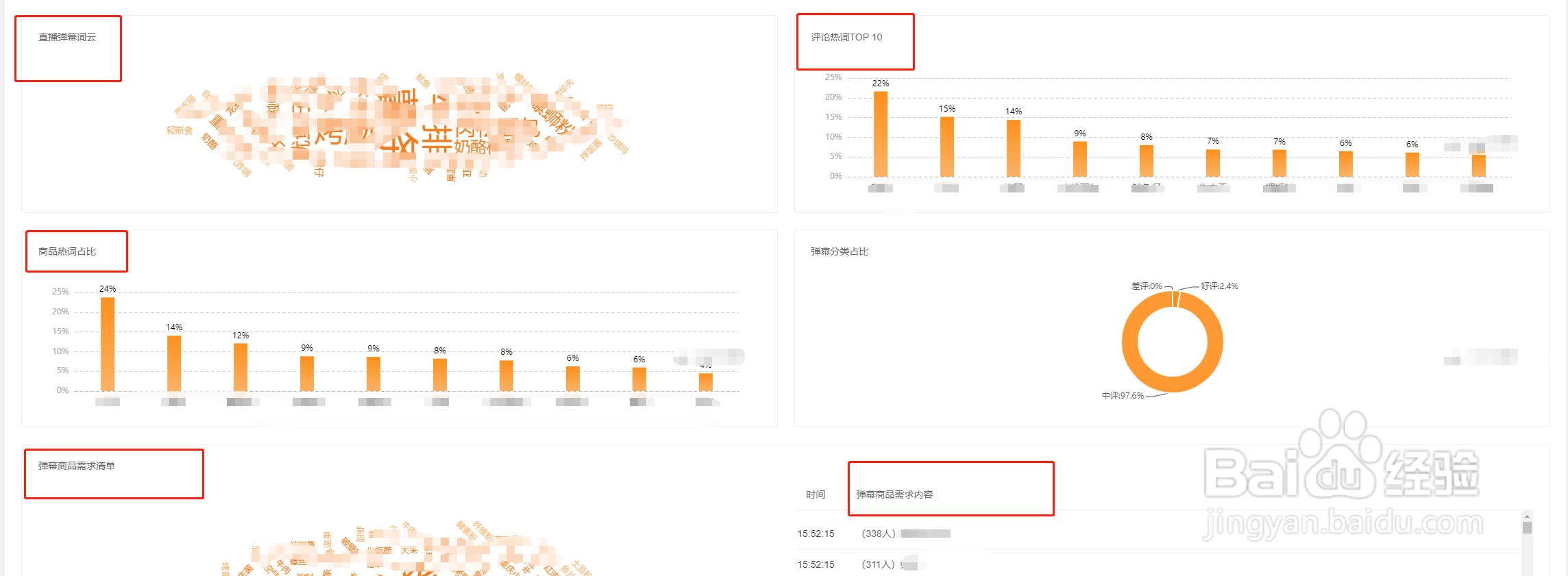Click the 时间 column header
1568x576 pixels.
816,494
